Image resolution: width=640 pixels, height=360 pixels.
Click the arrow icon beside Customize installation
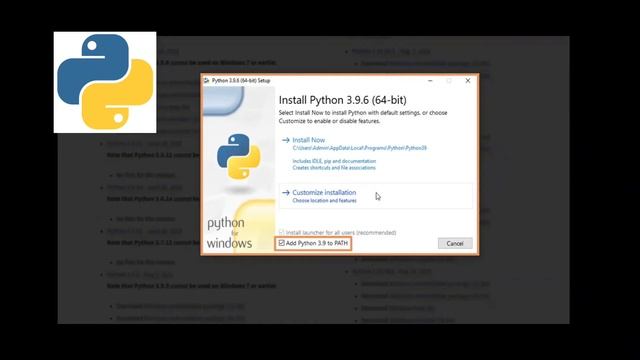pos(286,192)
